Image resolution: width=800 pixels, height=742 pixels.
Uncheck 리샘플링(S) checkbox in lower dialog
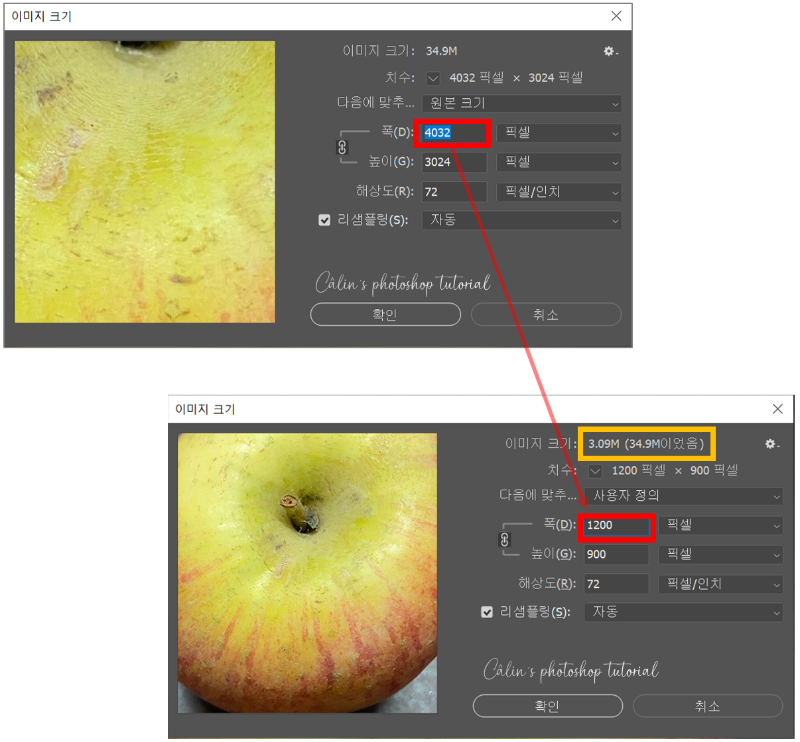point(487,612)
